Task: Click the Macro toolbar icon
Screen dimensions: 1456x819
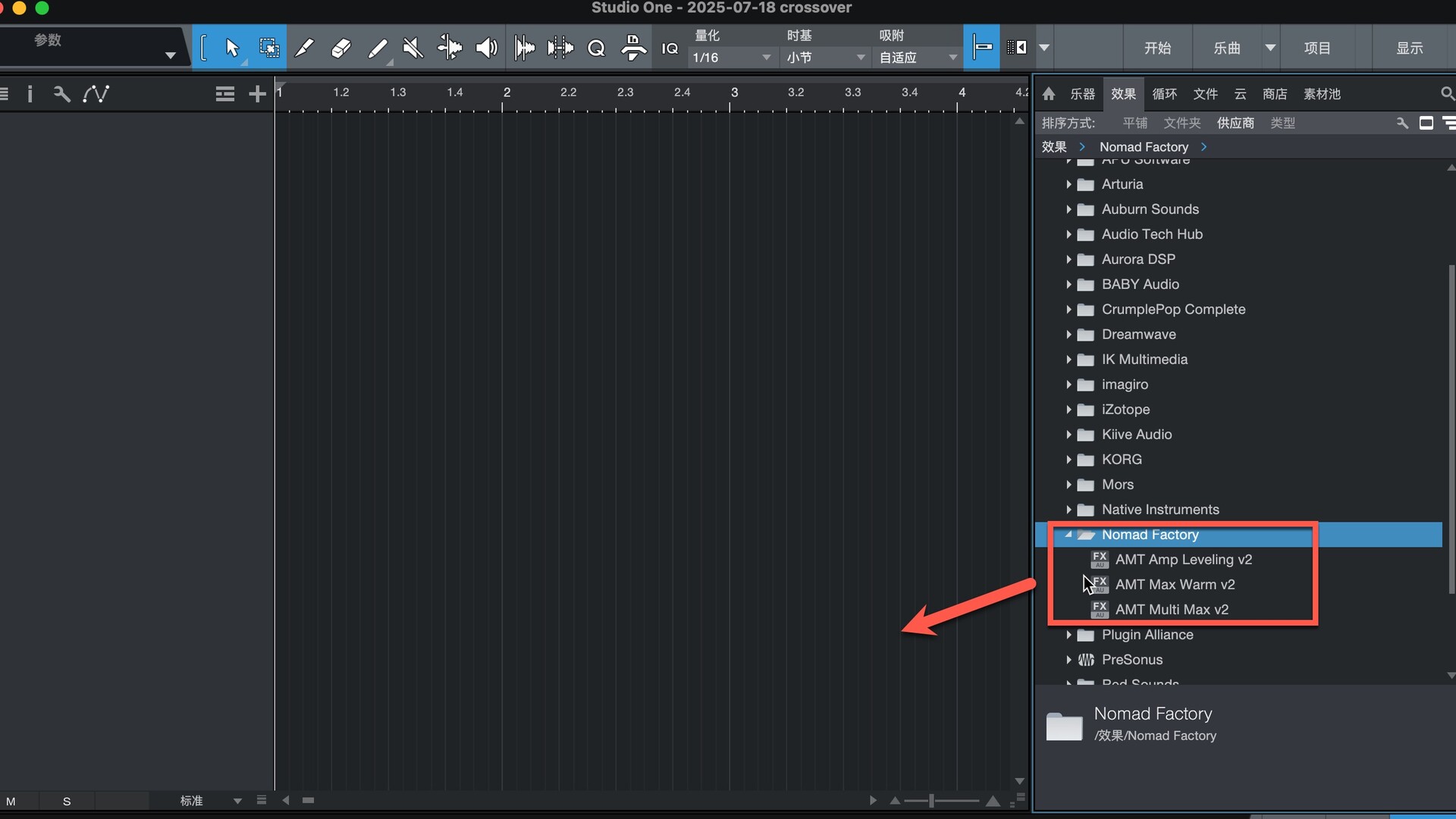Action: pyautogui.click(x=633, y=48)
